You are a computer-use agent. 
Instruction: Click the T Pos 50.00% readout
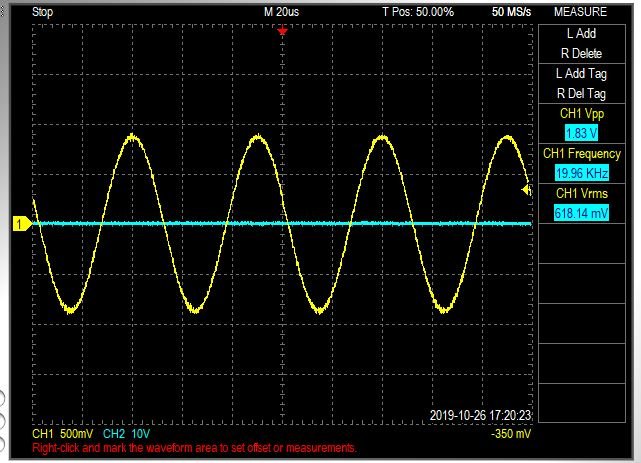pos(418,12)
